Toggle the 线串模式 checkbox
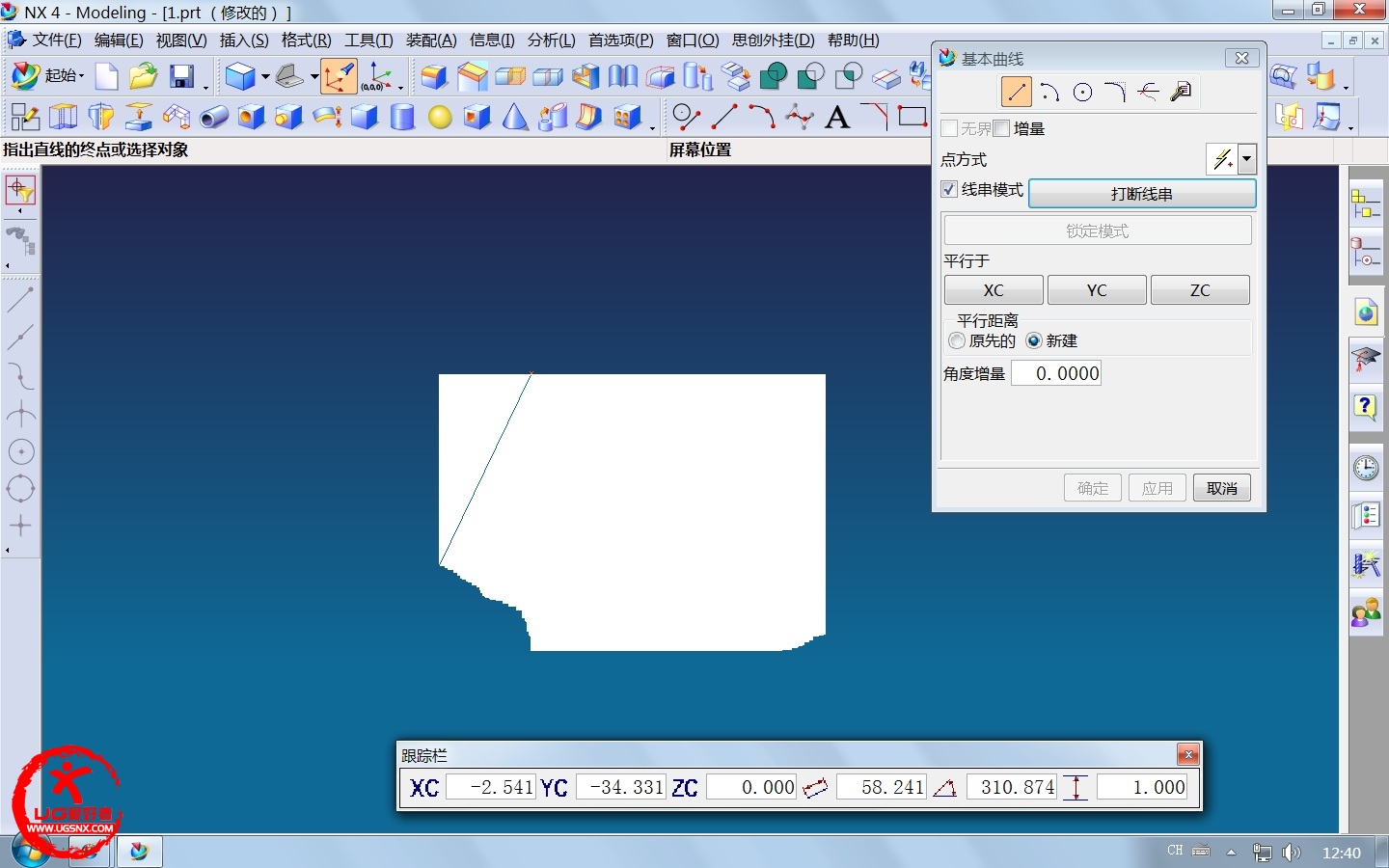Viewport: 1389px width, 868px height. click(x=949, y=189)
